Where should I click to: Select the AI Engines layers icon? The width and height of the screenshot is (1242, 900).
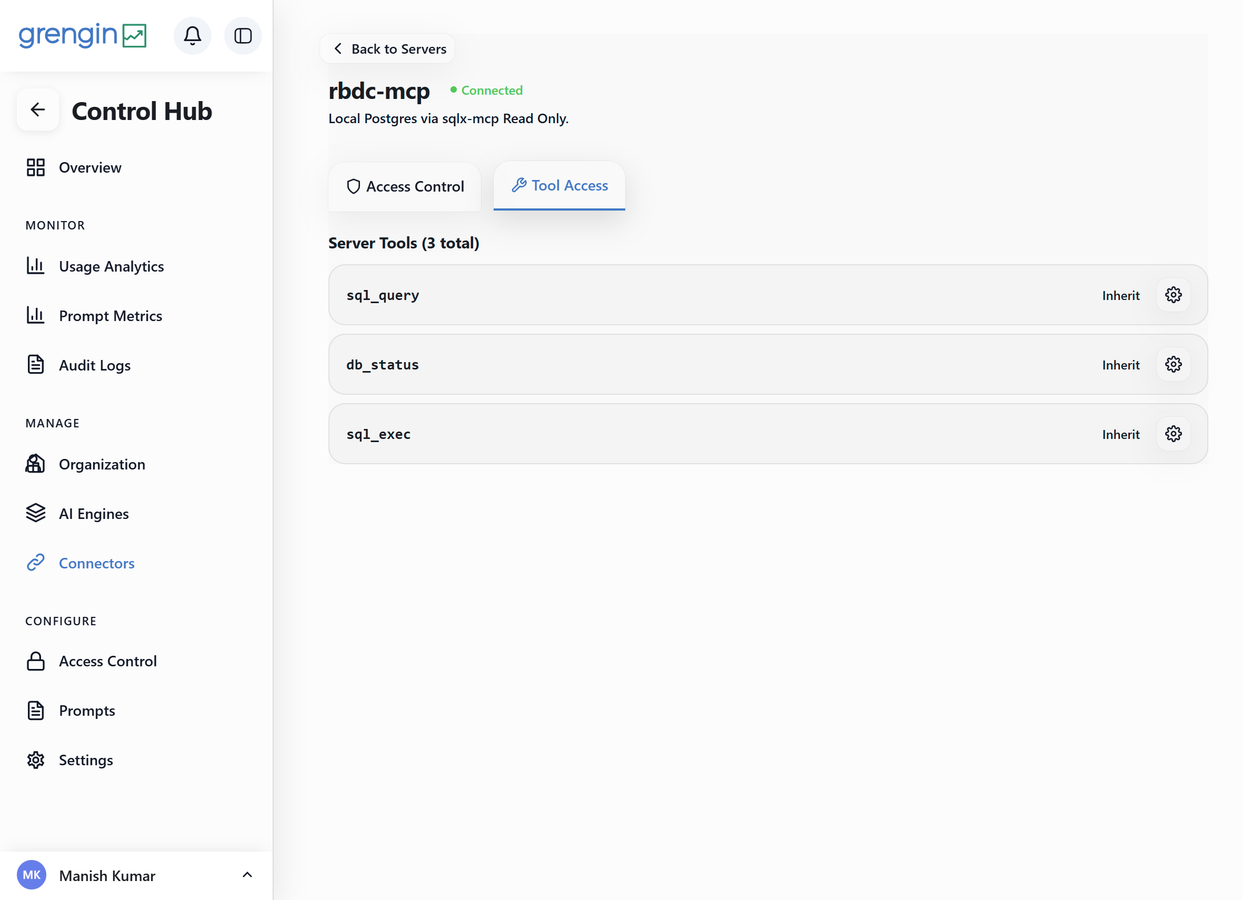pyautogui.click(x=36, y=513)
